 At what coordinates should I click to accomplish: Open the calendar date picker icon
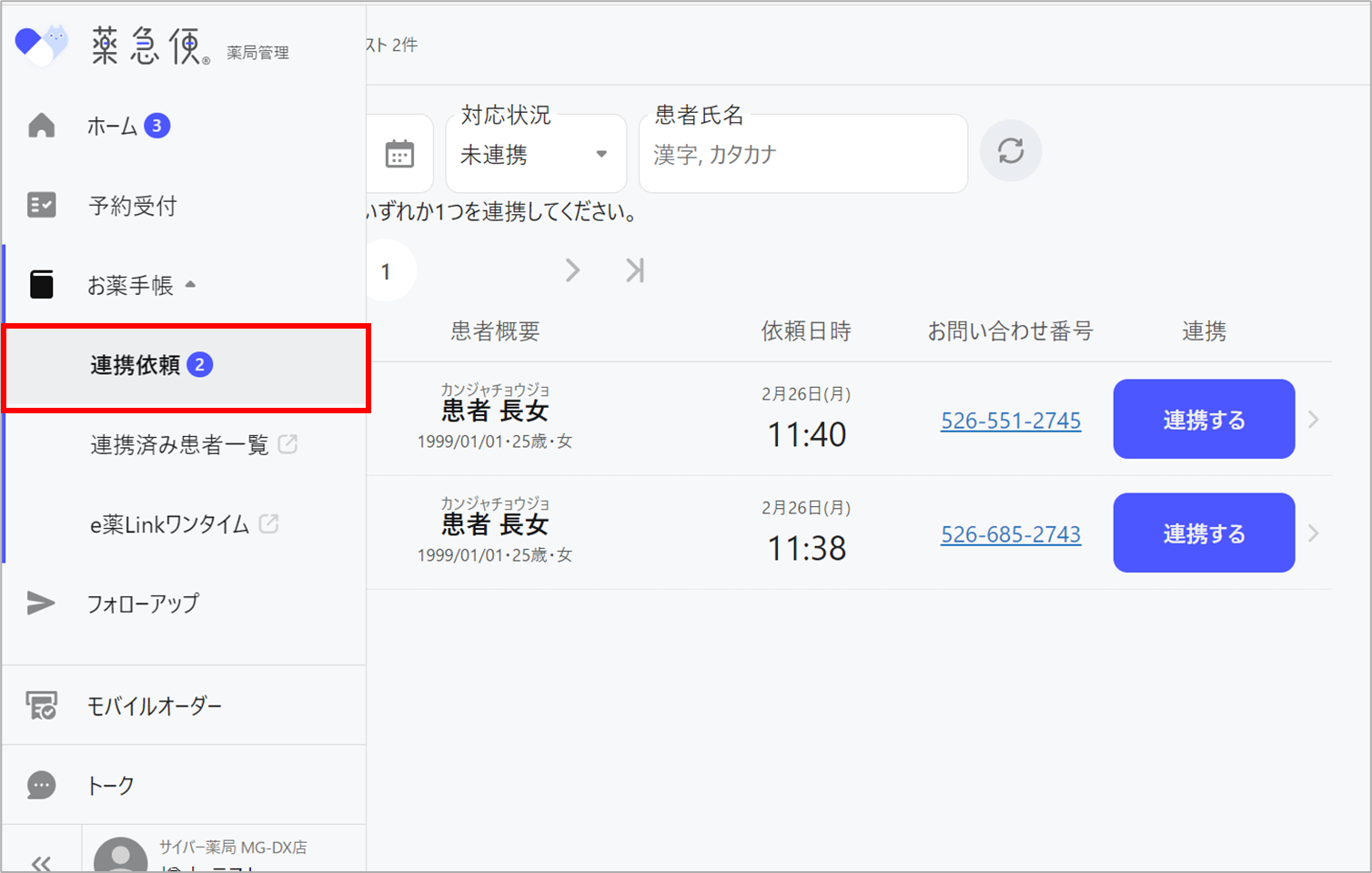pyautogui.click(x=399, y=154)
